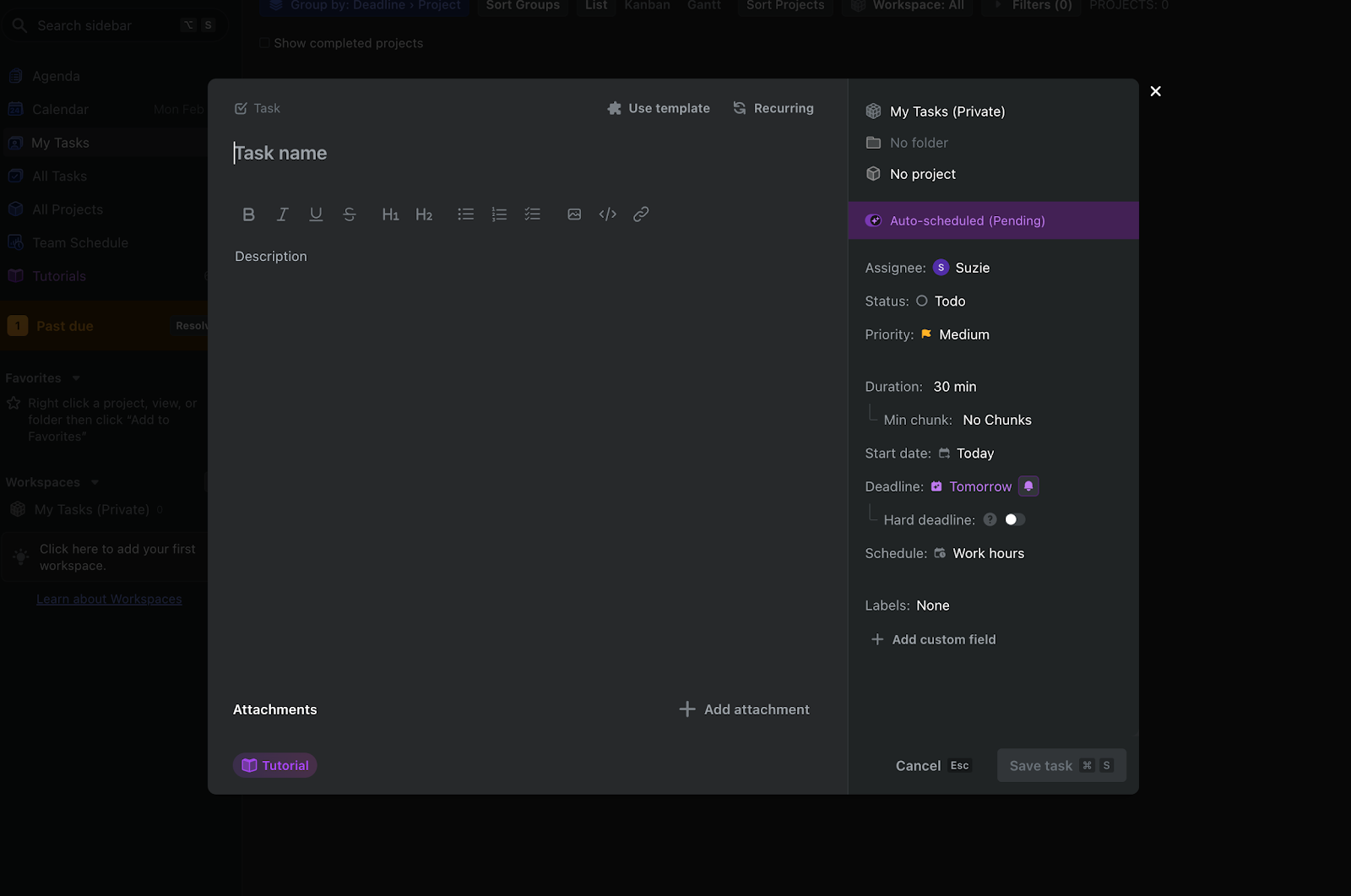Screen dimensions: 1351x896
Task: Set the Deadline Tomorrow field
Action: point(971,486)
